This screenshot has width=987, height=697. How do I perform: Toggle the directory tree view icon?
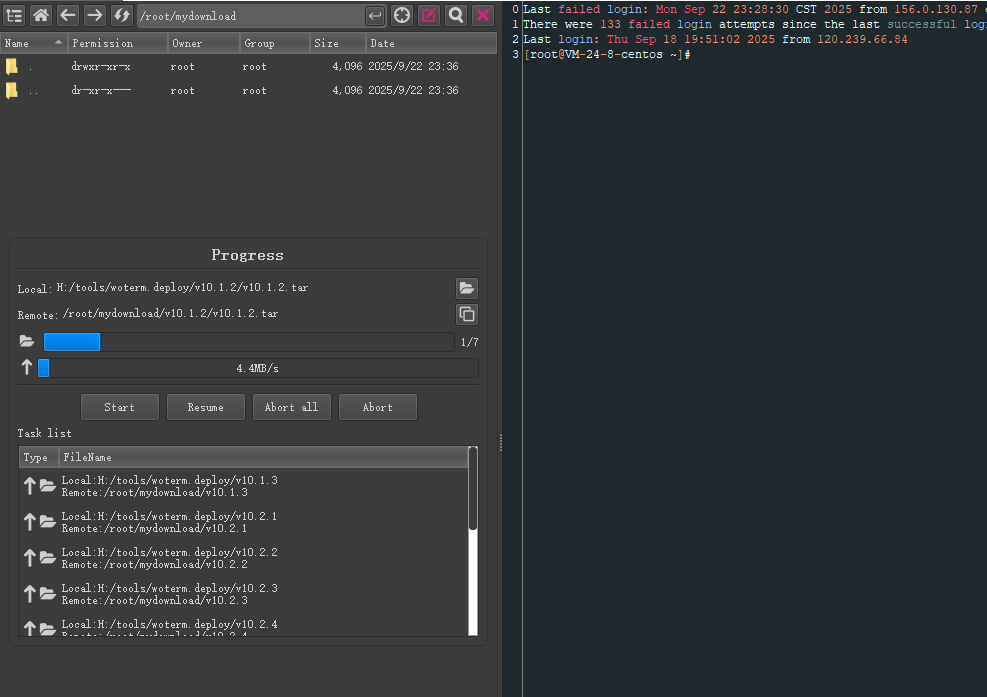[x=15, y=15]
